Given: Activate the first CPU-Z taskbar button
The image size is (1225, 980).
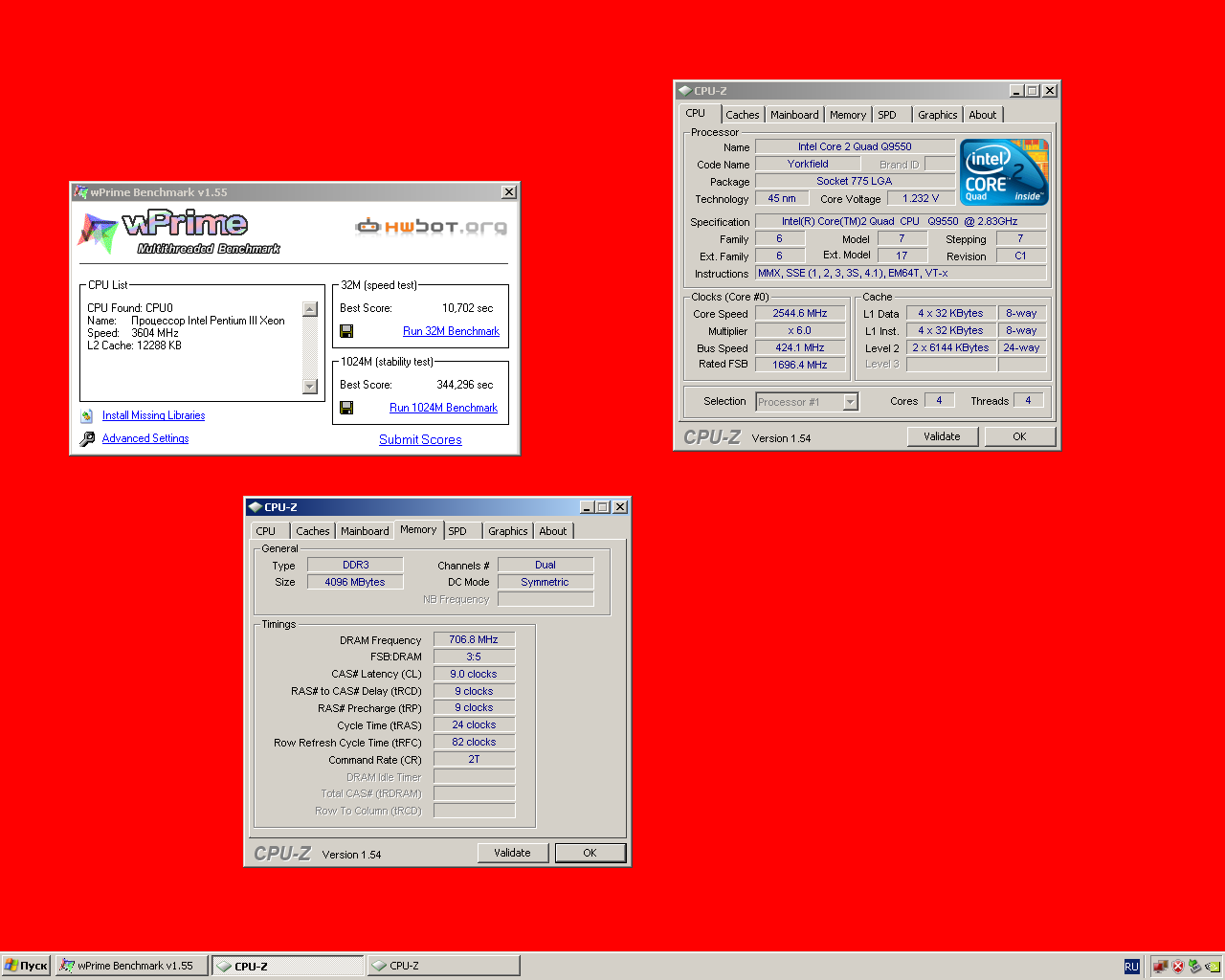Looking at the screenshot, I should tap(288, 966).
